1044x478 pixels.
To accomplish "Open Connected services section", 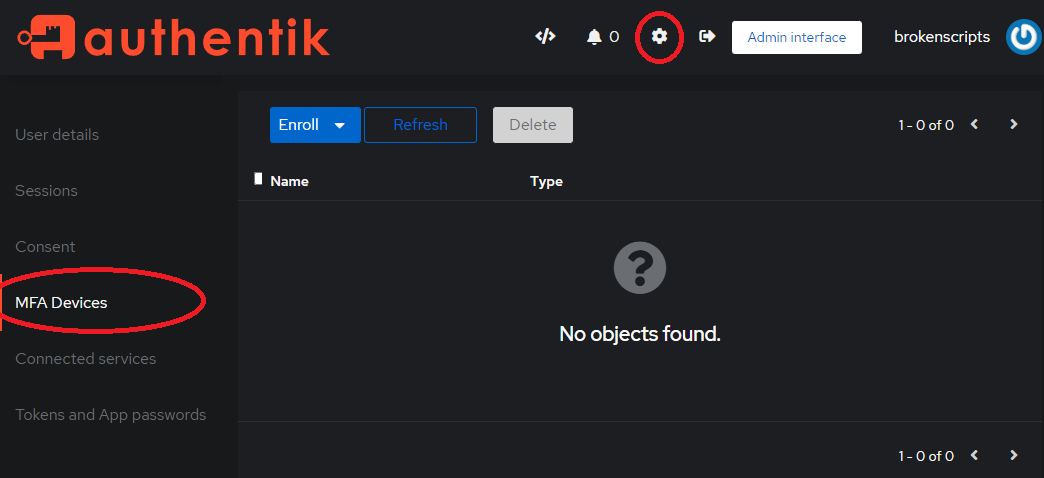I will click(86, 358).
